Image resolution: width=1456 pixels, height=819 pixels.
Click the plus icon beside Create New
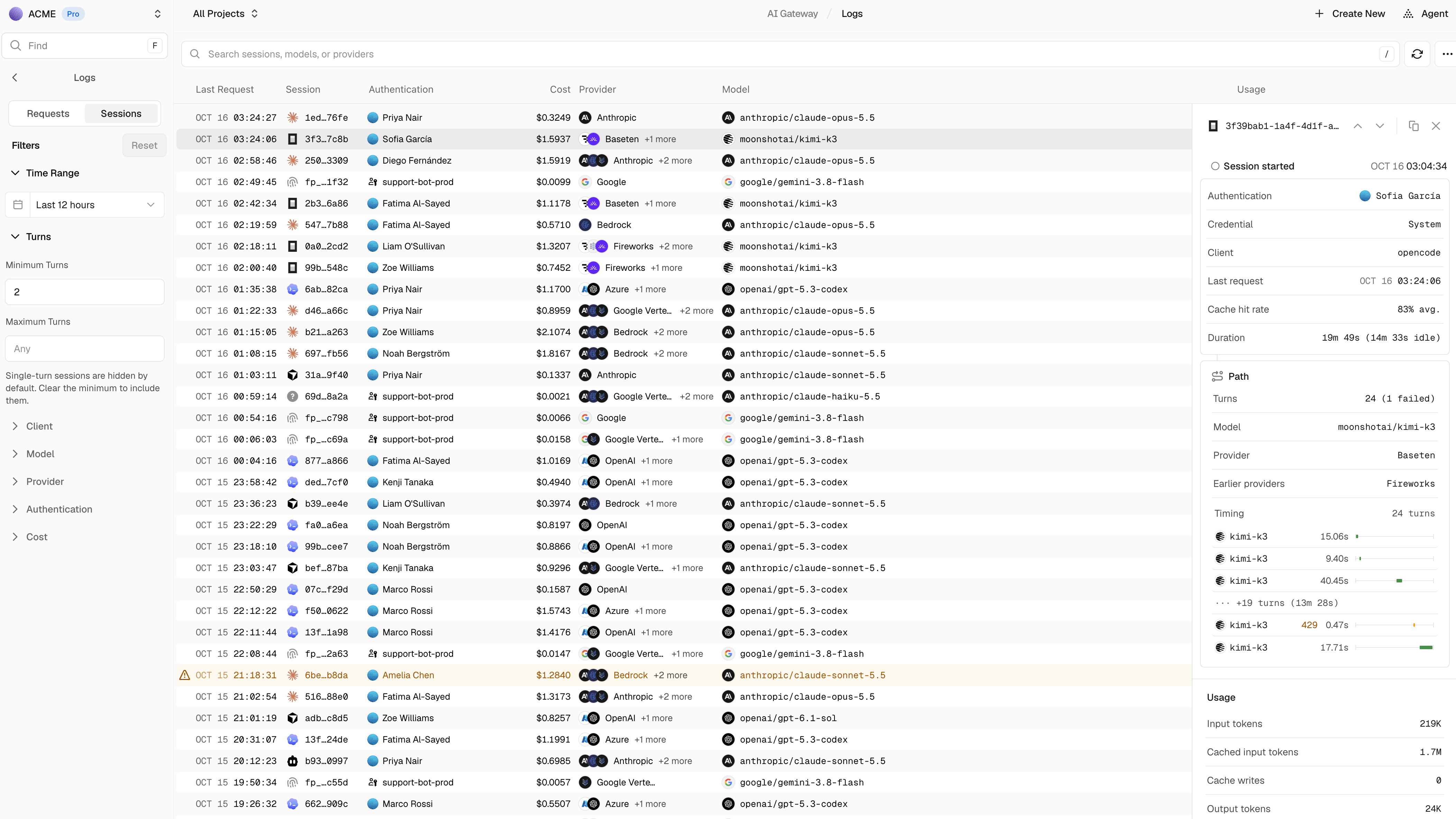1319,13
